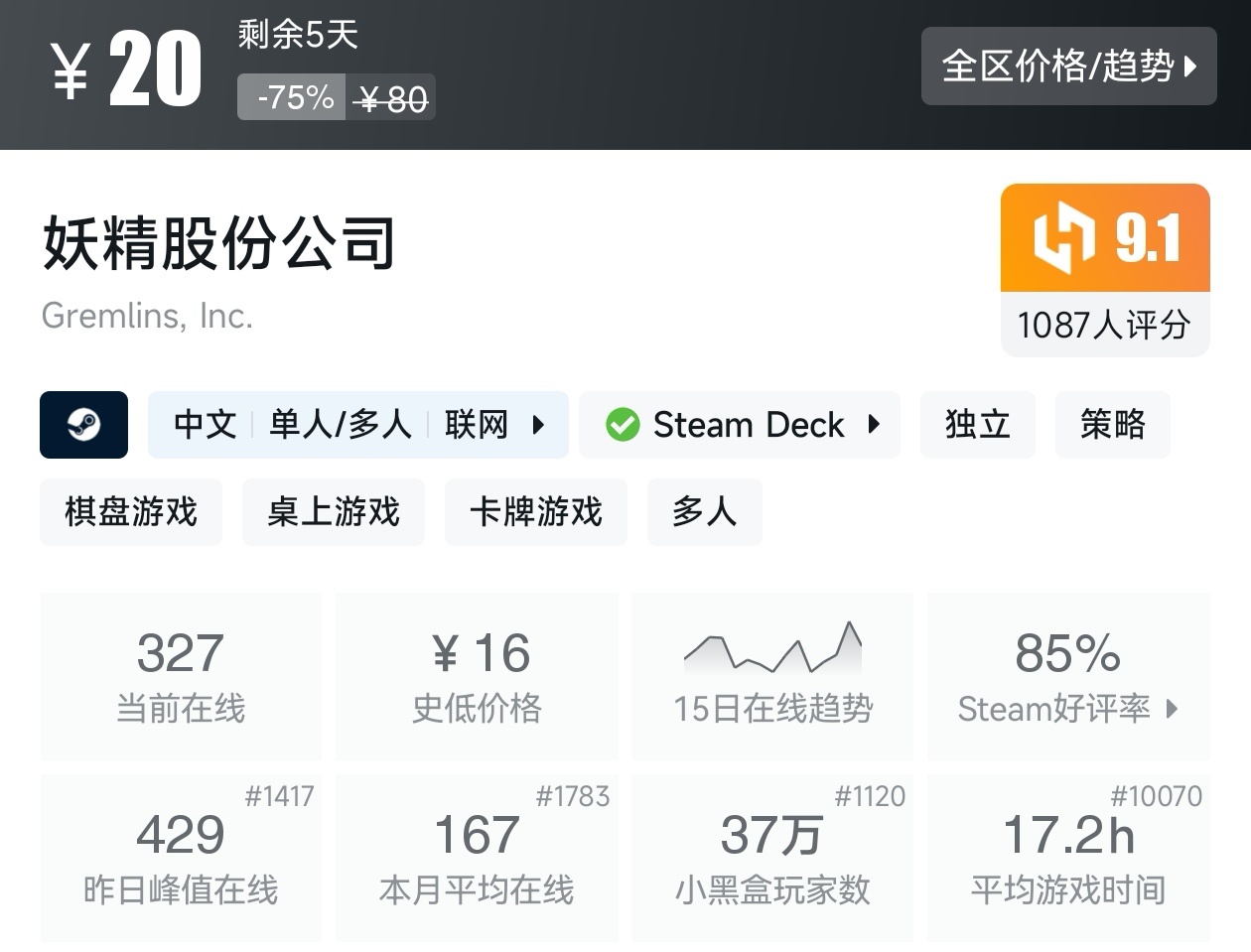Expand Steam Deck compatibility details

click(x=874, y=425)
